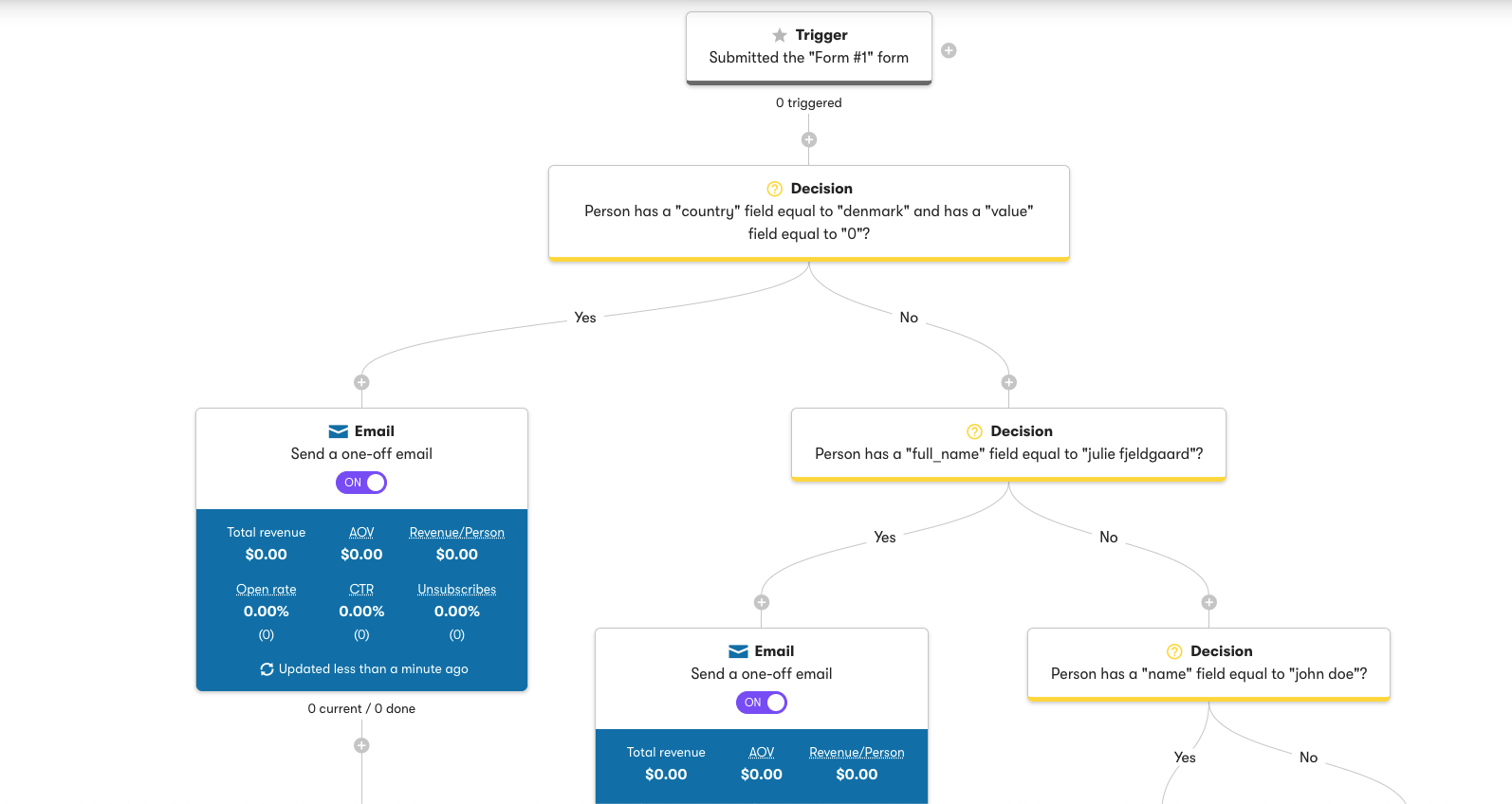The image size is (1512, 804).
Task: Click question icon on john doe Decision
Action: click(1174, 651)
